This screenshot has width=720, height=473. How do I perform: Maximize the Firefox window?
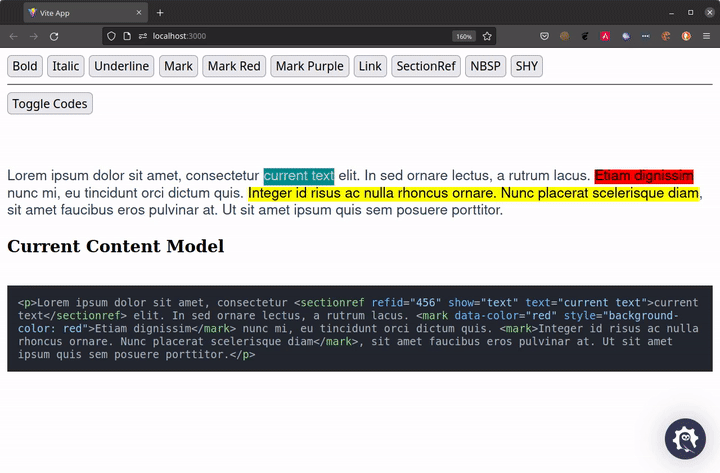691,13
